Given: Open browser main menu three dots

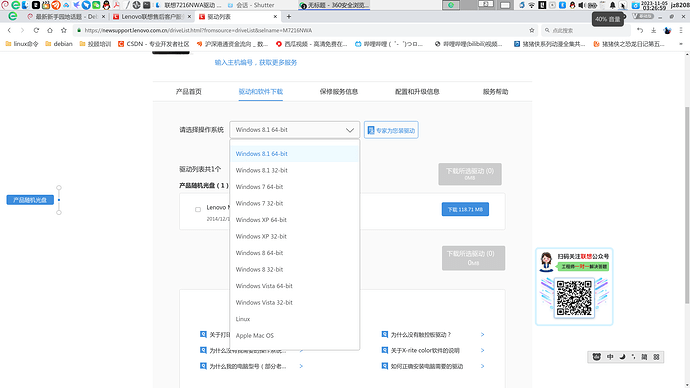Looking at the screenshot, I should coord(681,30).
